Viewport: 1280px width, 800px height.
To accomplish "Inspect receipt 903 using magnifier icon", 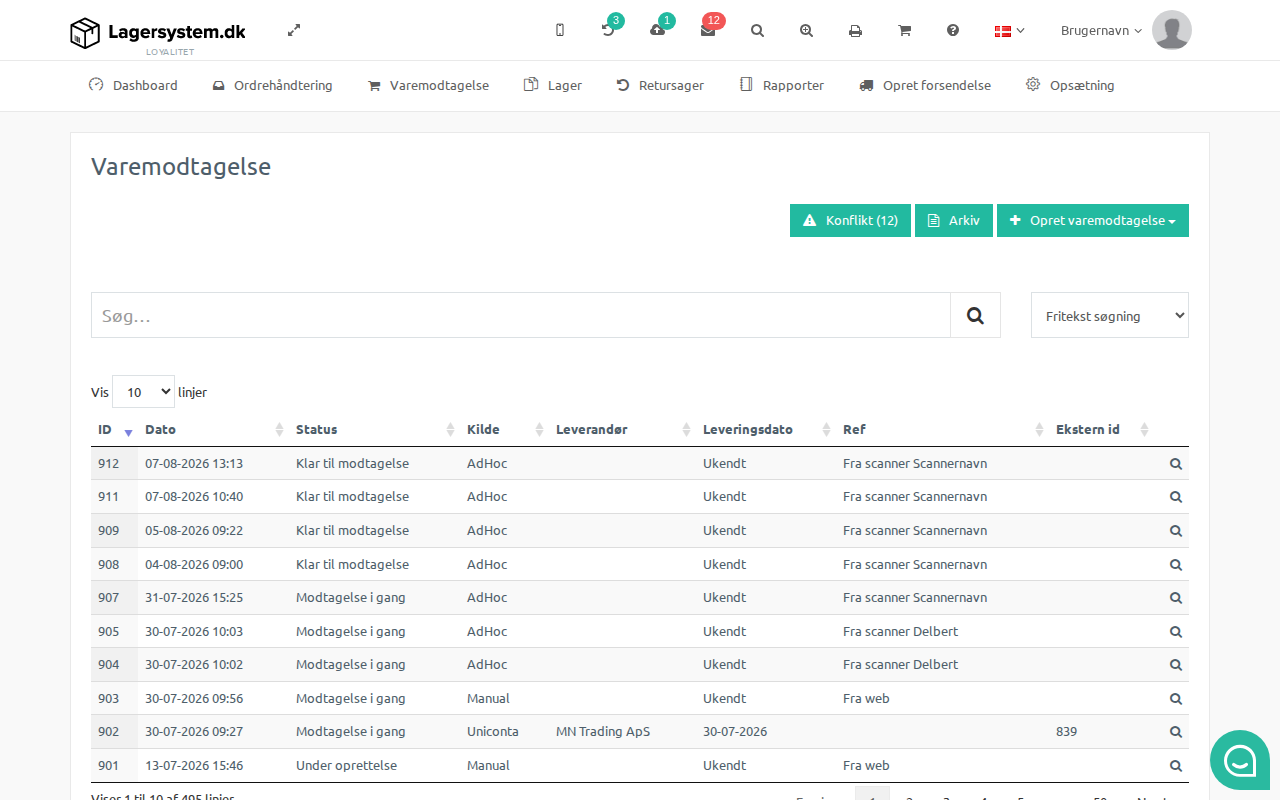I will pyautogui.click(x=1176, y=699).
